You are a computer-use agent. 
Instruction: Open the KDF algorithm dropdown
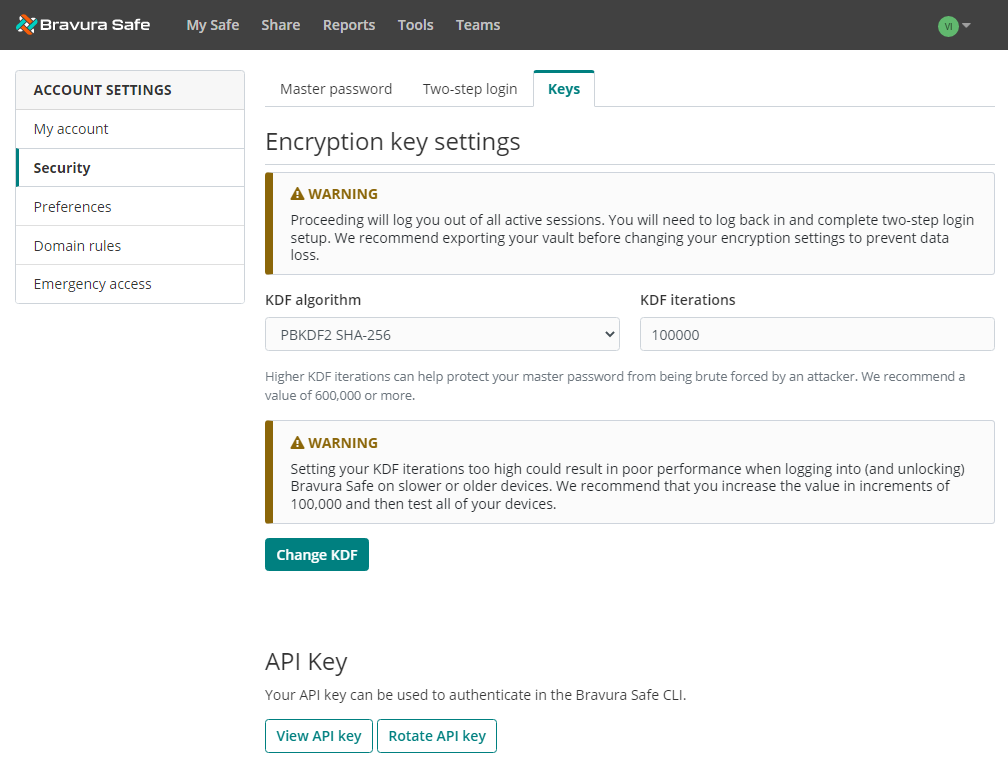pyautogui.click(x=442, y=334)
